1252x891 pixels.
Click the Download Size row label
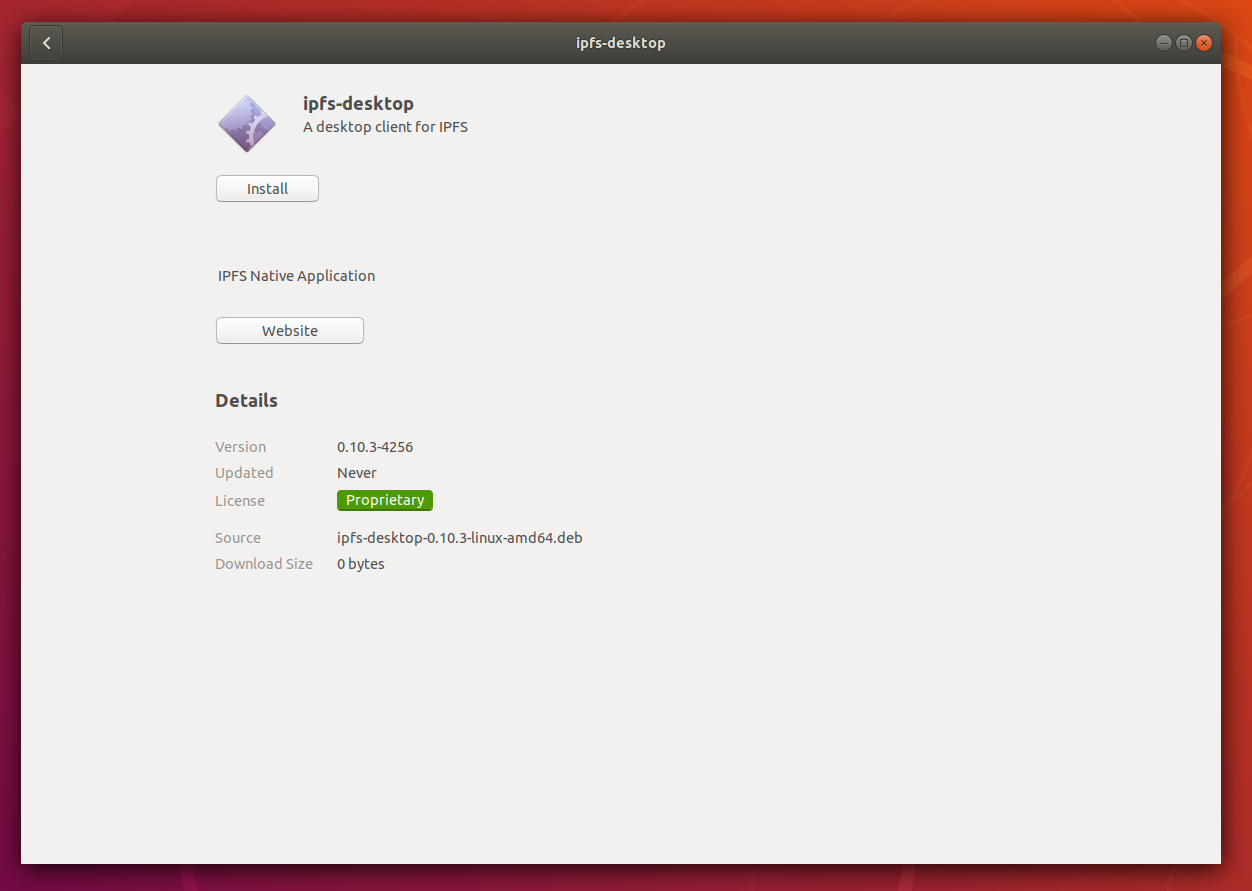[x=263, y=563]
